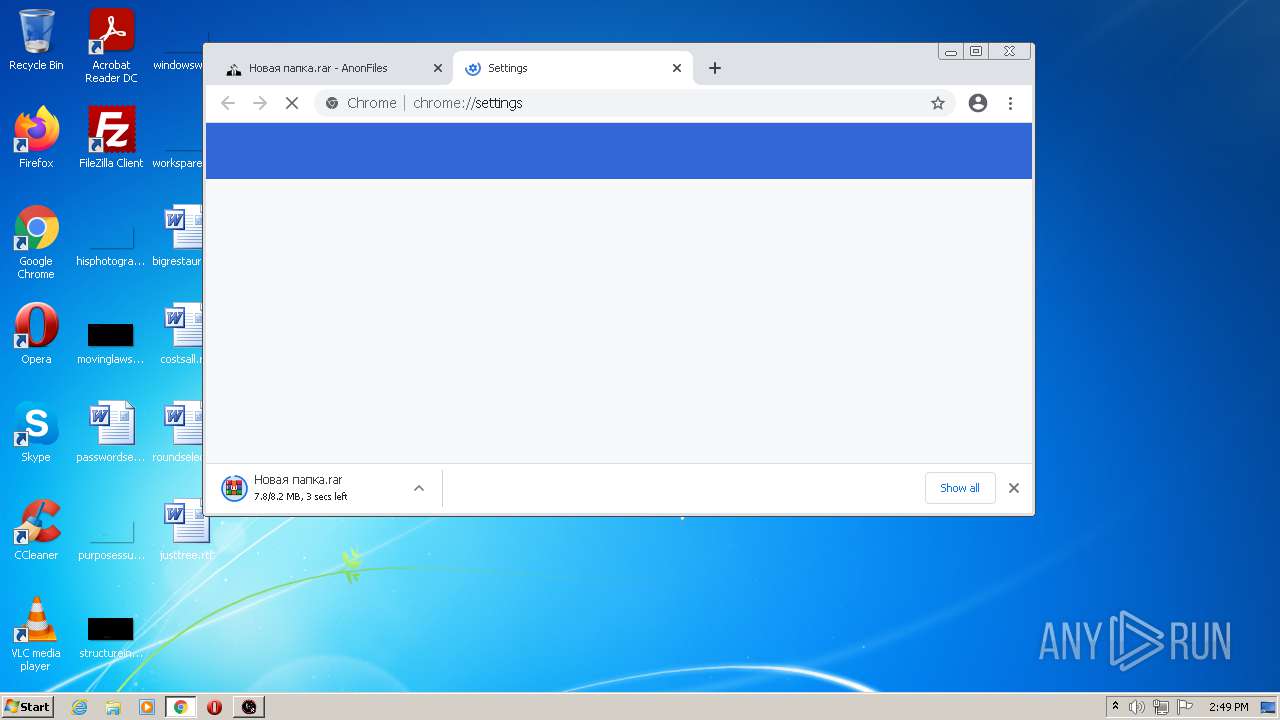Viewport: 1280px width, 720px height.
Task: Click the network icon in system tray
Action: [1161, 707]
